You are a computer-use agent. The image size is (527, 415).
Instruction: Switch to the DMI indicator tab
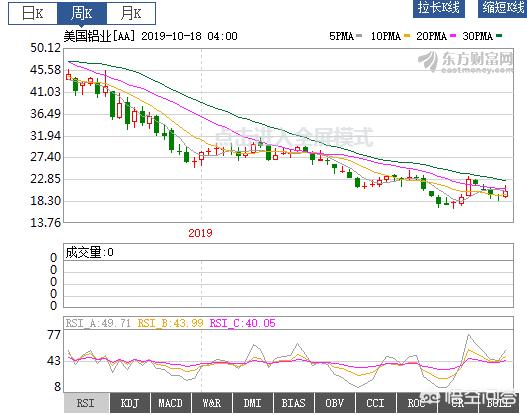pos(253,403)
